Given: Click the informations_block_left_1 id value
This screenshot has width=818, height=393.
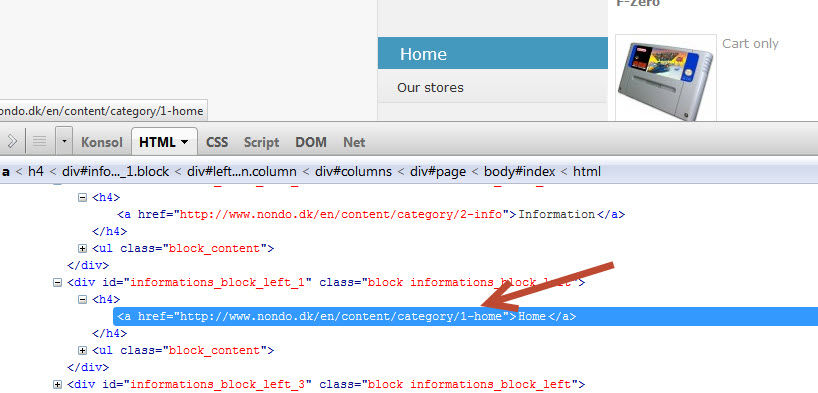Looking at the screenshot, I should 217,282.
